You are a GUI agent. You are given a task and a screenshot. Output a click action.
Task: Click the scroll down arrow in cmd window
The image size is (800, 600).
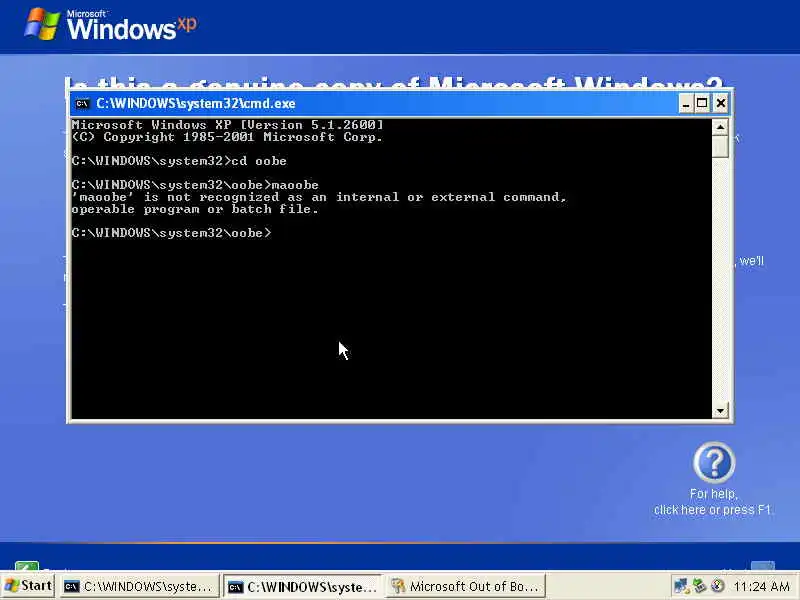click(720, 411)
